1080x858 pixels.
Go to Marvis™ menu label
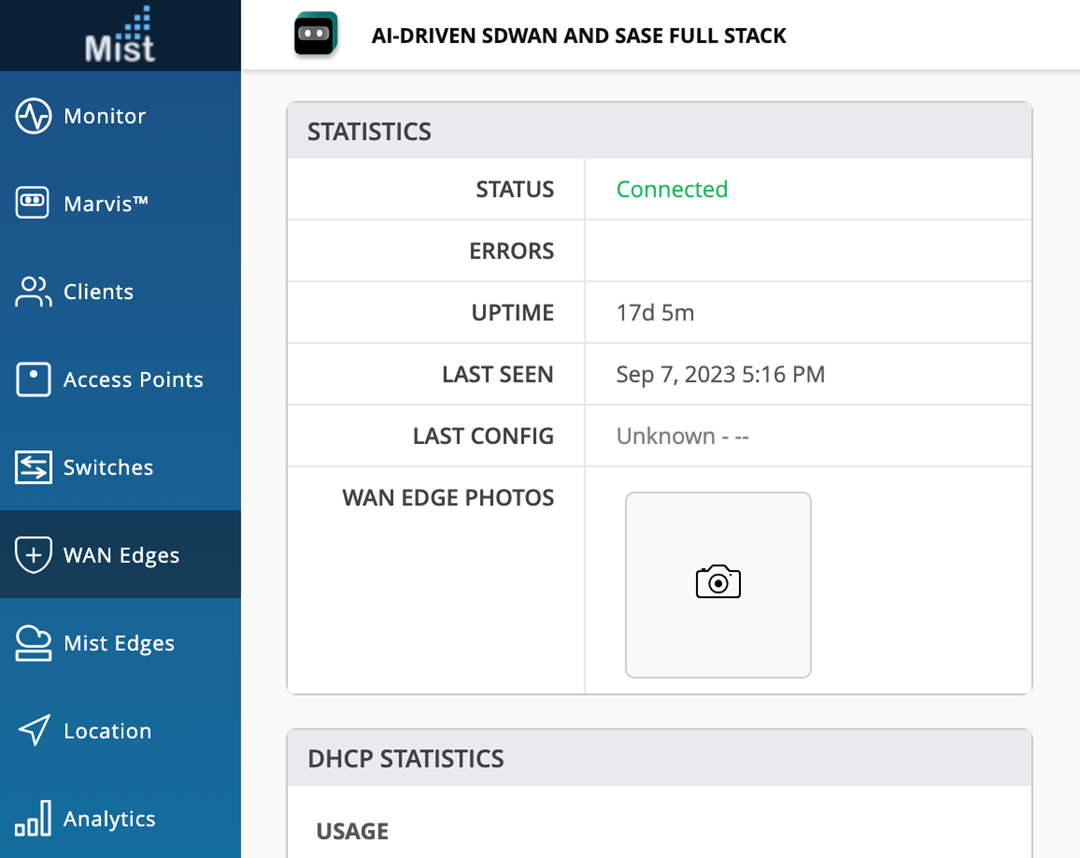(x=106, y=203)
